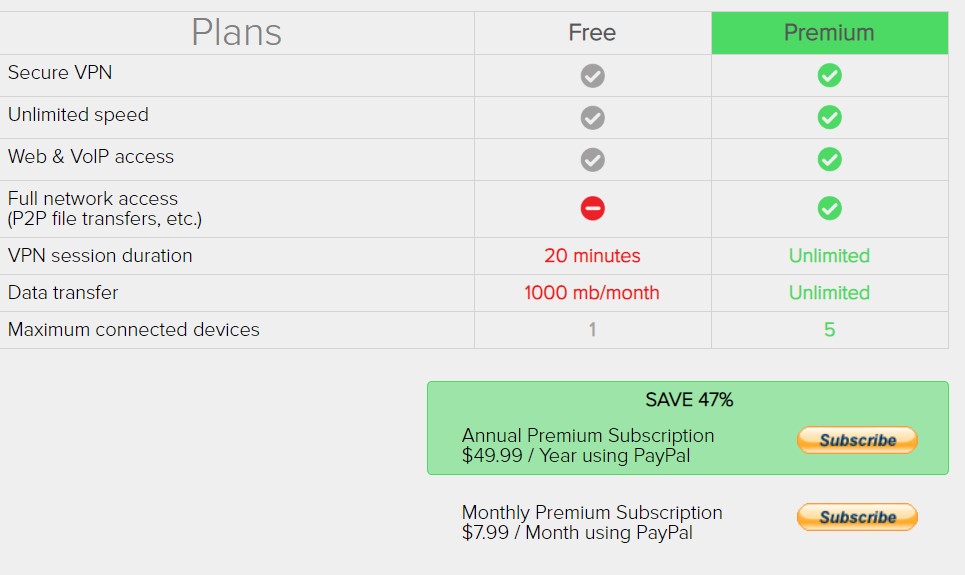The width and height of the screenshot is (965, 575).
Task: Click Unlimited in Data transfer row
Action: tap(830, 292)
